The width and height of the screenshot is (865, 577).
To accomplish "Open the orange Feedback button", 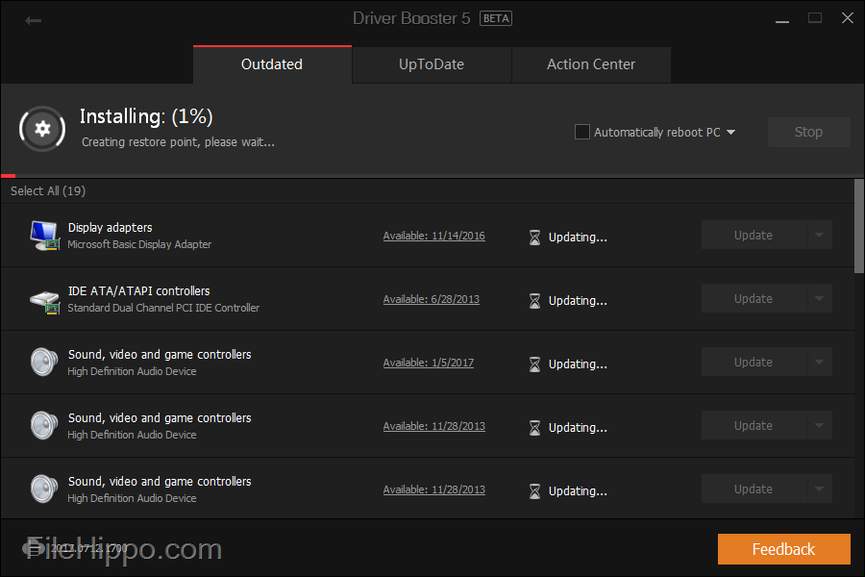I will pyautogui.click(x=784, y=549).
